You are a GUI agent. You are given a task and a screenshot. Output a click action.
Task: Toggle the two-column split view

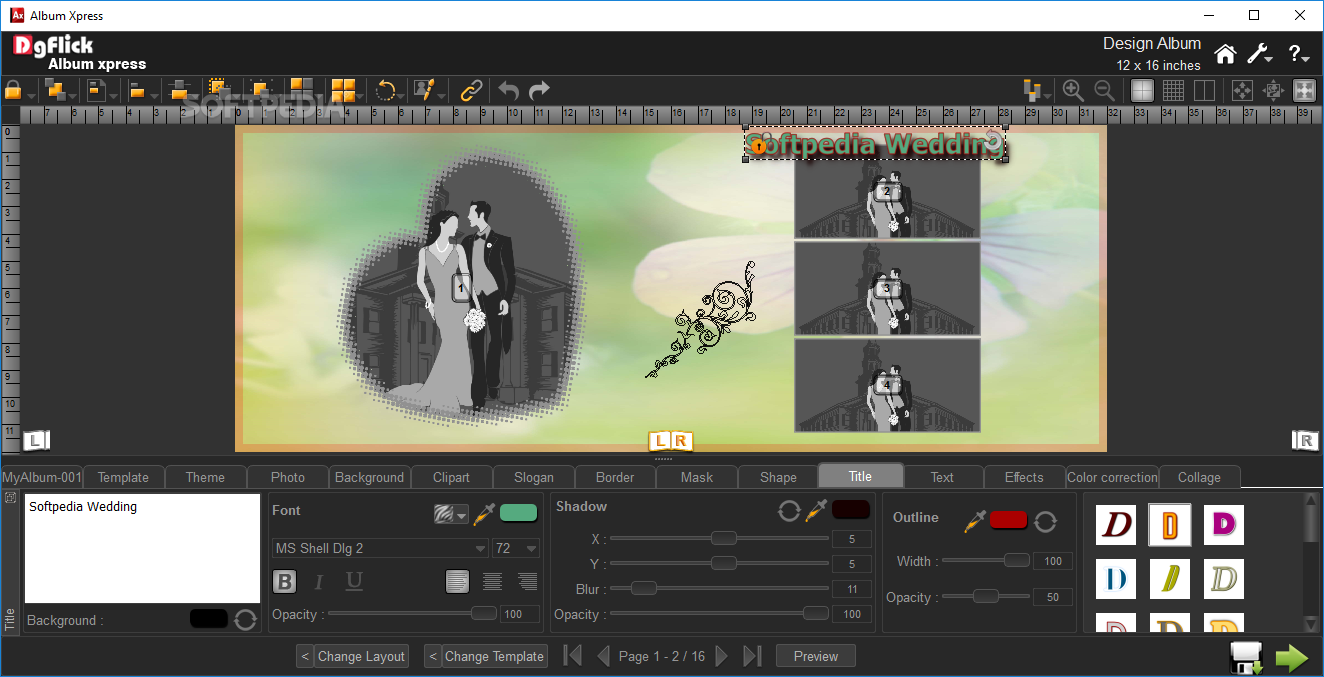coord(1204,90)
